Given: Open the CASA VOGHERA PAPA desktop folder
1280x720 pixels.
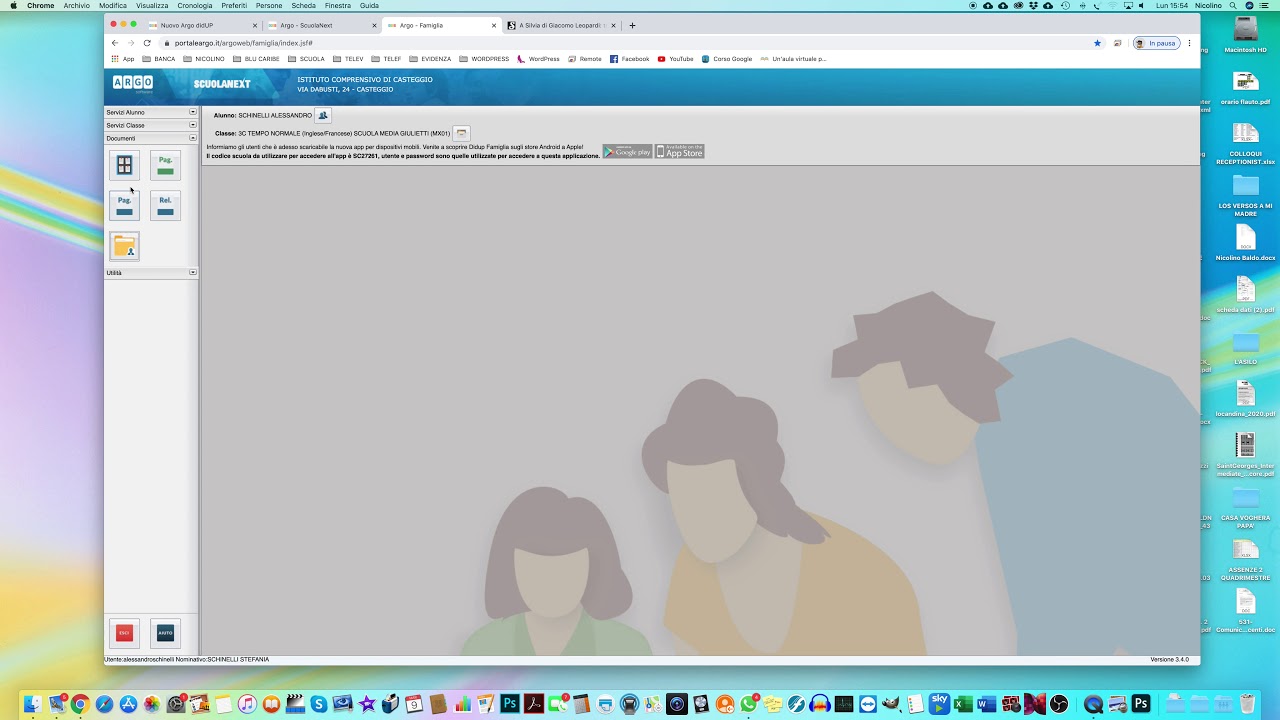Looking at the screenshot, I should (x=1245, y=507).
